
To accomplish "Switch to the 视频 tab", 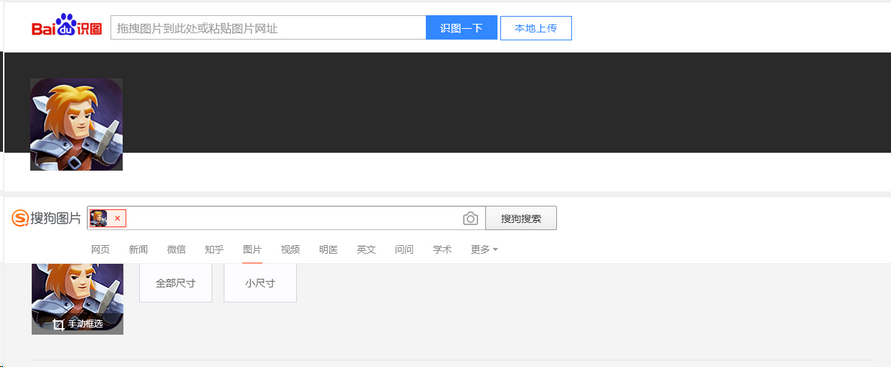I will pos(290,249).
